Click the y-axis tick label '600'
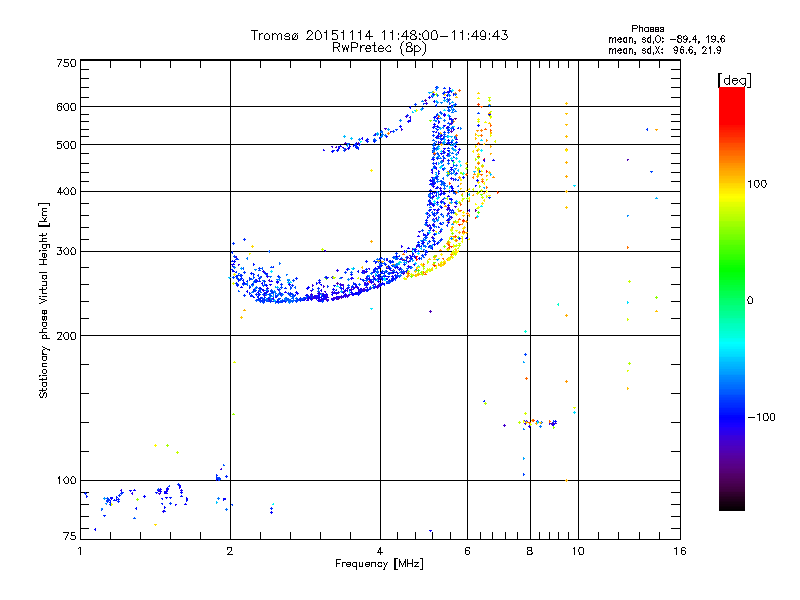The width and height of the screenshot is (800, 600). point(66,107)
